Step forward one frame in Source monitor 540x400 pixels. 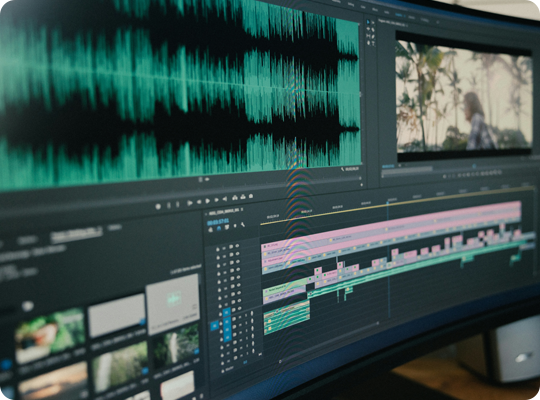click(x=217, y=200)
